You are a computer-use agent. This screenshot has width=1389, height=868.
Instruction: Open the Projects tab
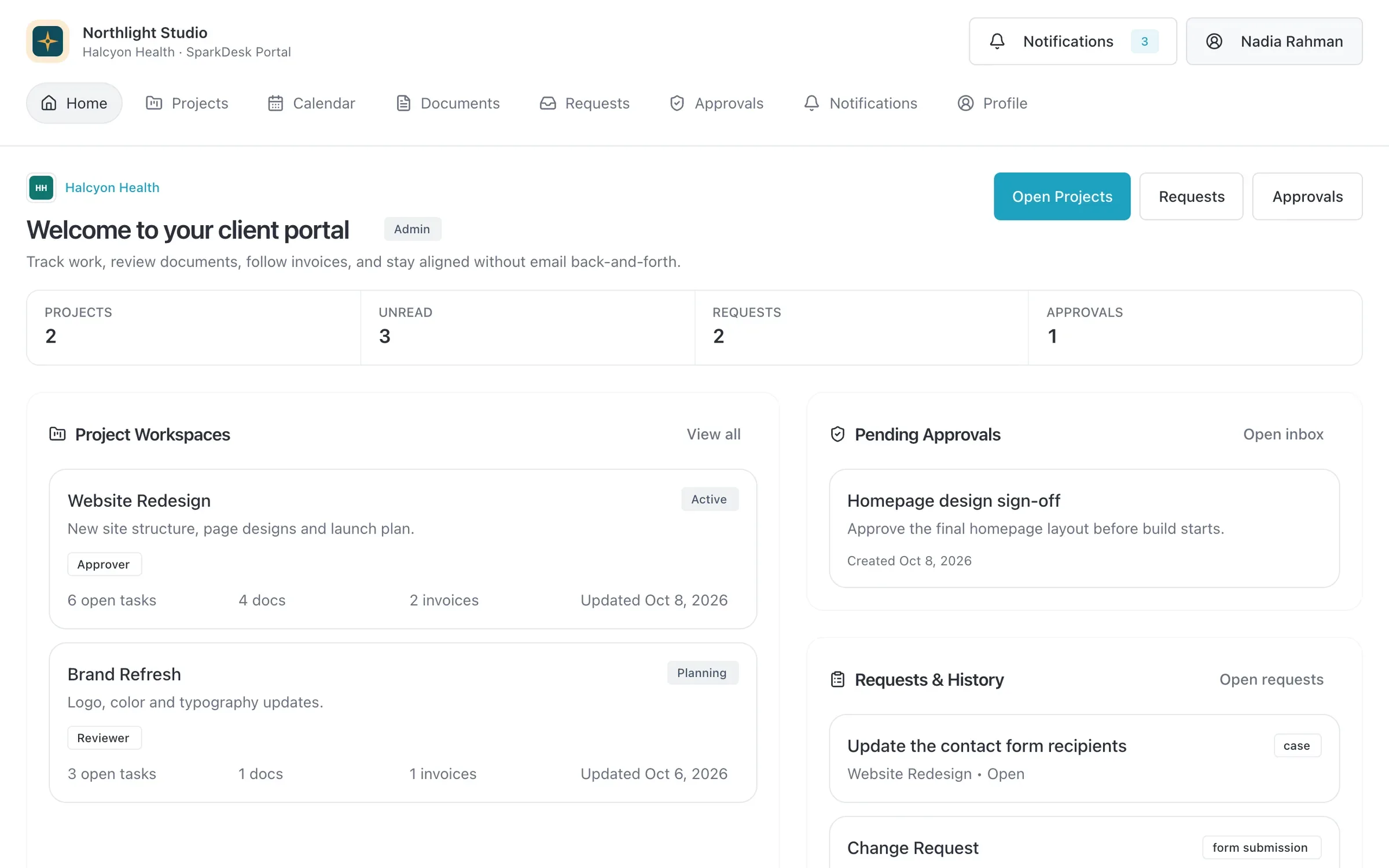[187, 103]
